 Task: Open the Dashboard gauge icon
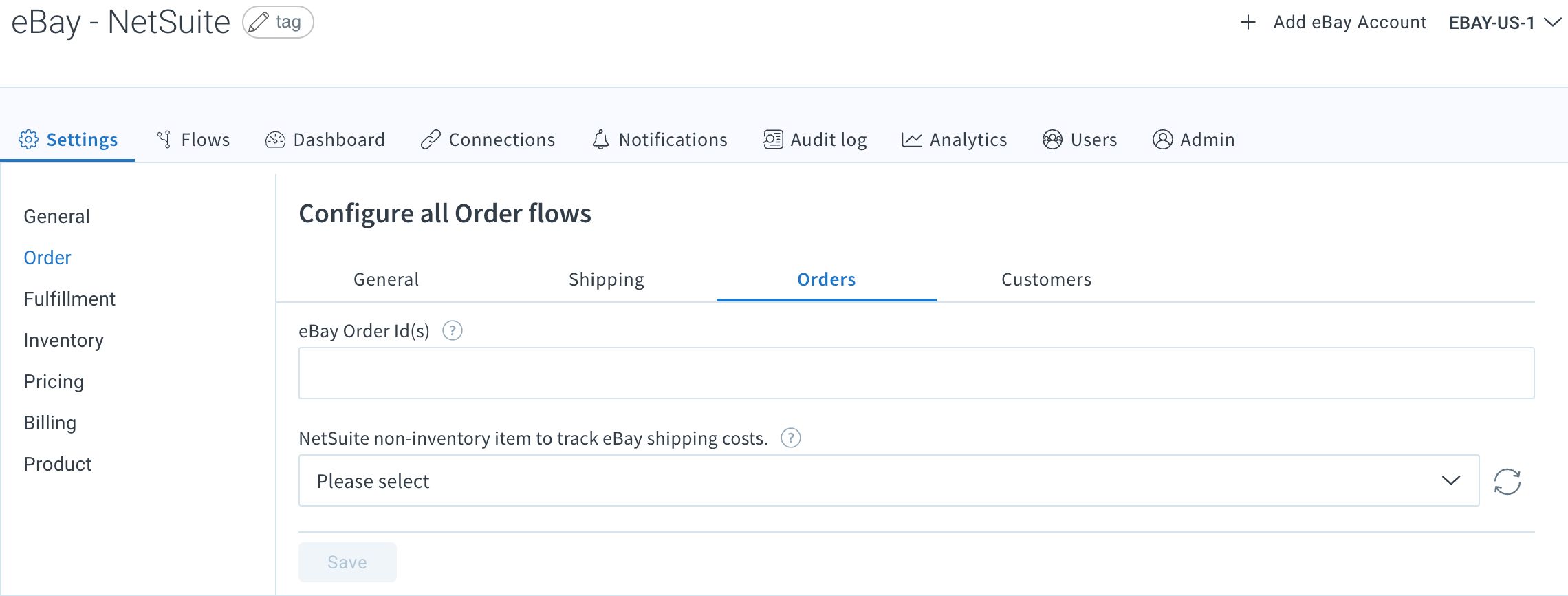click(x=274, y=139)
